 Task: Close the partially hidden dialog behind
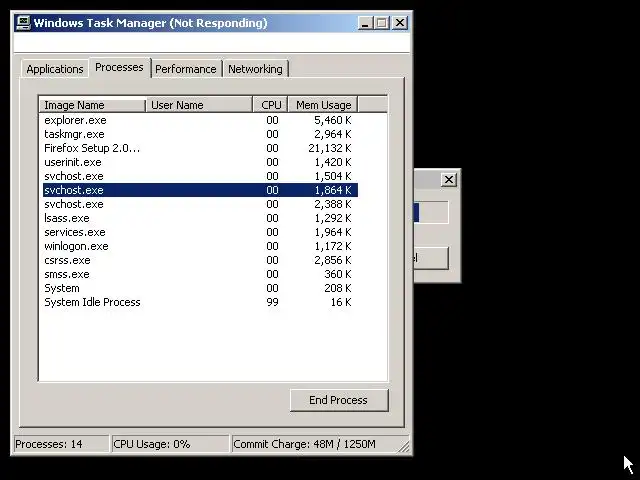point(449,180)
